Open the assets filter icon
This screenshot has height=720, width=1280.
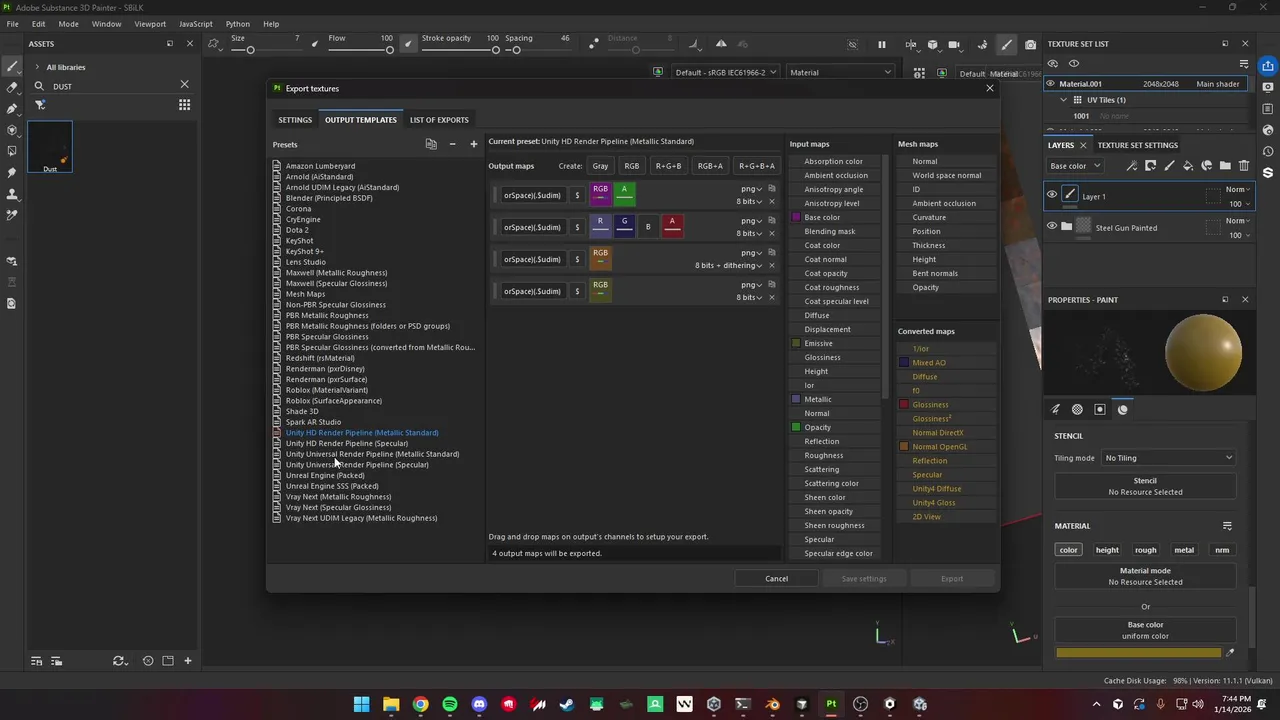[41, 105]
